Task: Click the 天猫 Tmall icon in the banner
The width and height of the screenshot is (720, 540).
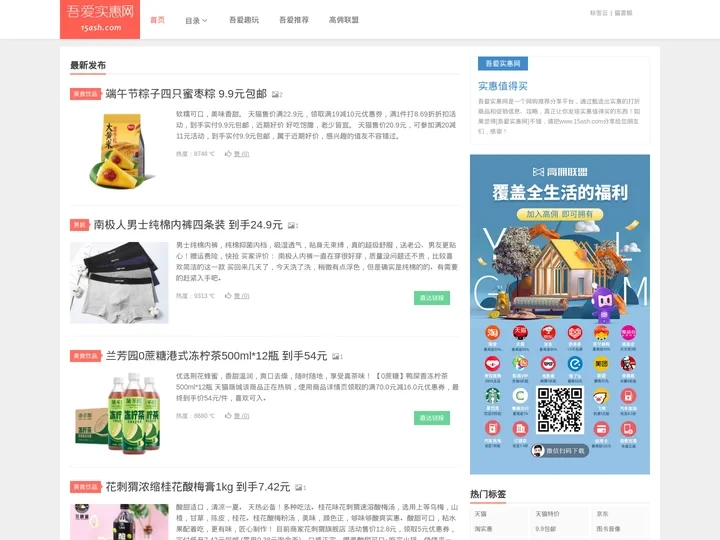Action: pyautogui.click(x=520, y=332)
